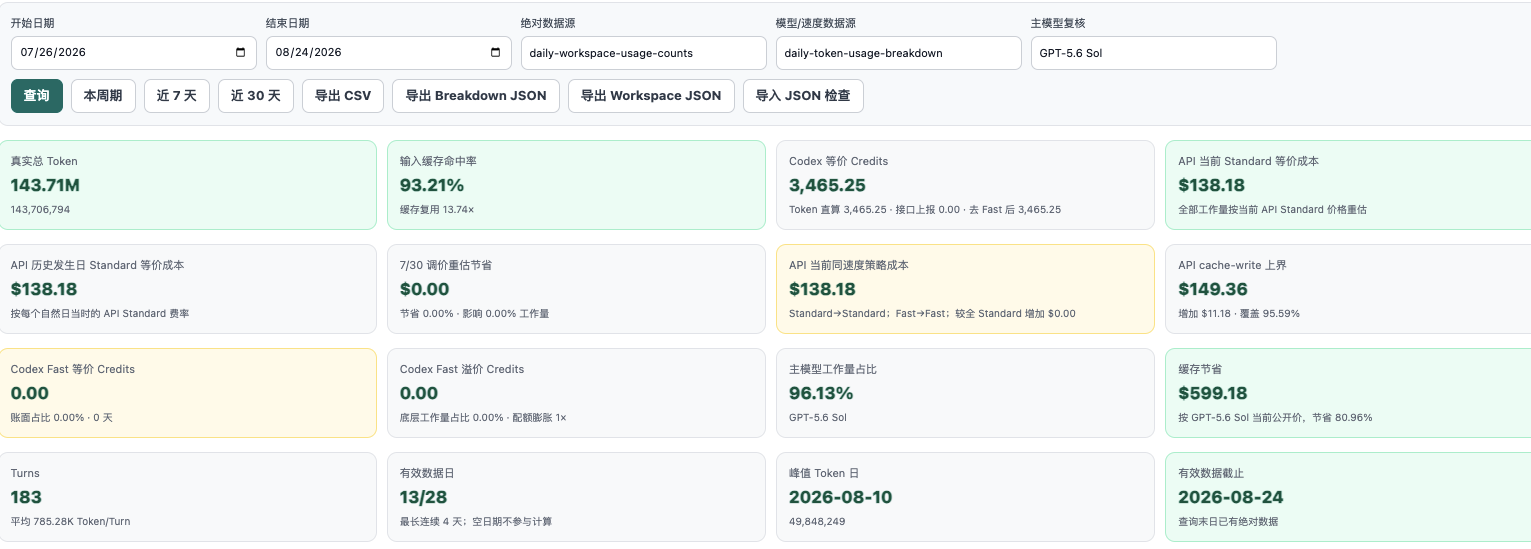
Task: Focus the 开始日期 date field
Action: coord(134,53)
